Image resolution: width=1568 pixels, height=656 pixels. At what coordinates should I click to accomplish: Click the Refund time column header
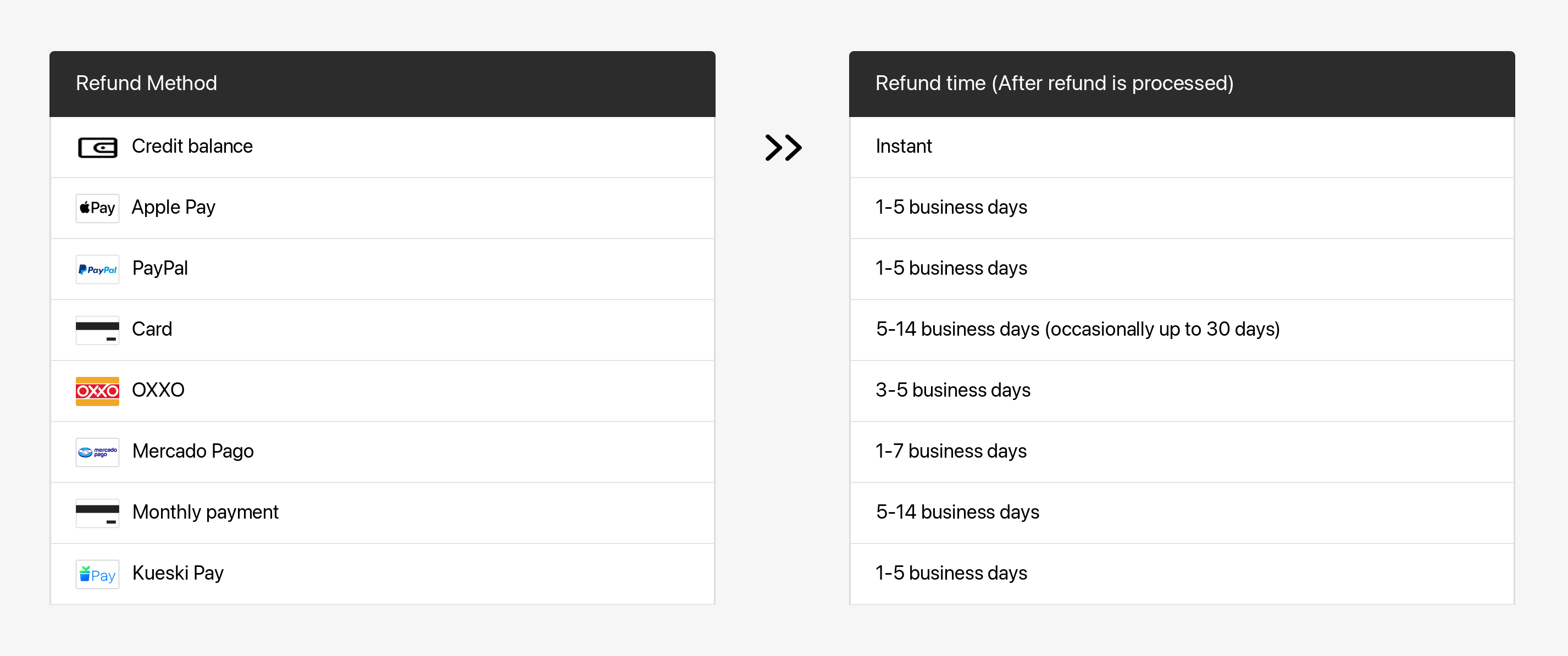(x=1054, y=84)
